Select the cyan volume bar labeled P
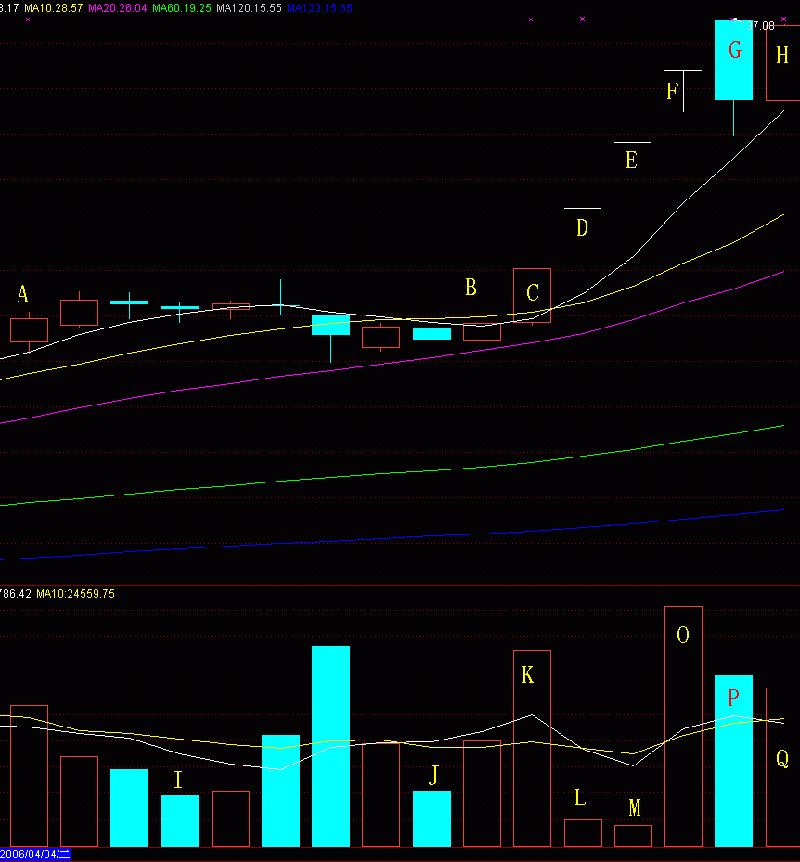The image size is (800, 862). click(734, 760)
